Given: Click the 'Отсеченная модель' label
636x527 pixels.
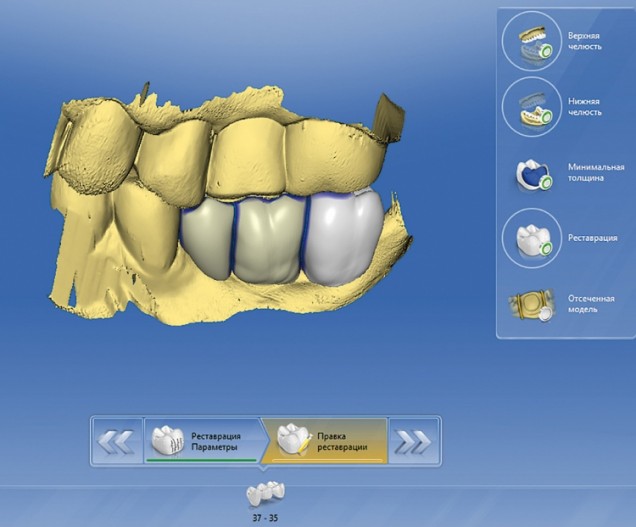Looking at the screenshot, I should (x=591, y=304).
